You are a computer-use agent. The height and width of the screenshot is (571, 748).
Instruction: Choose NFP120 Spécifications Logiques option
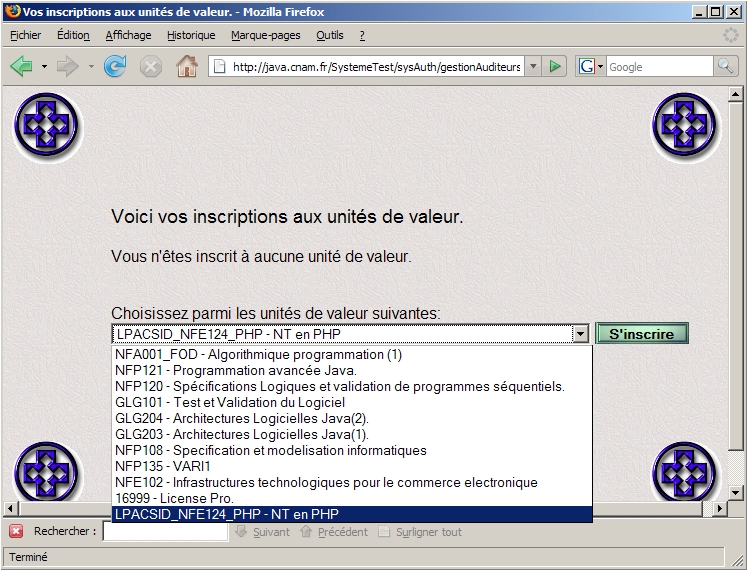coord(352,386)
